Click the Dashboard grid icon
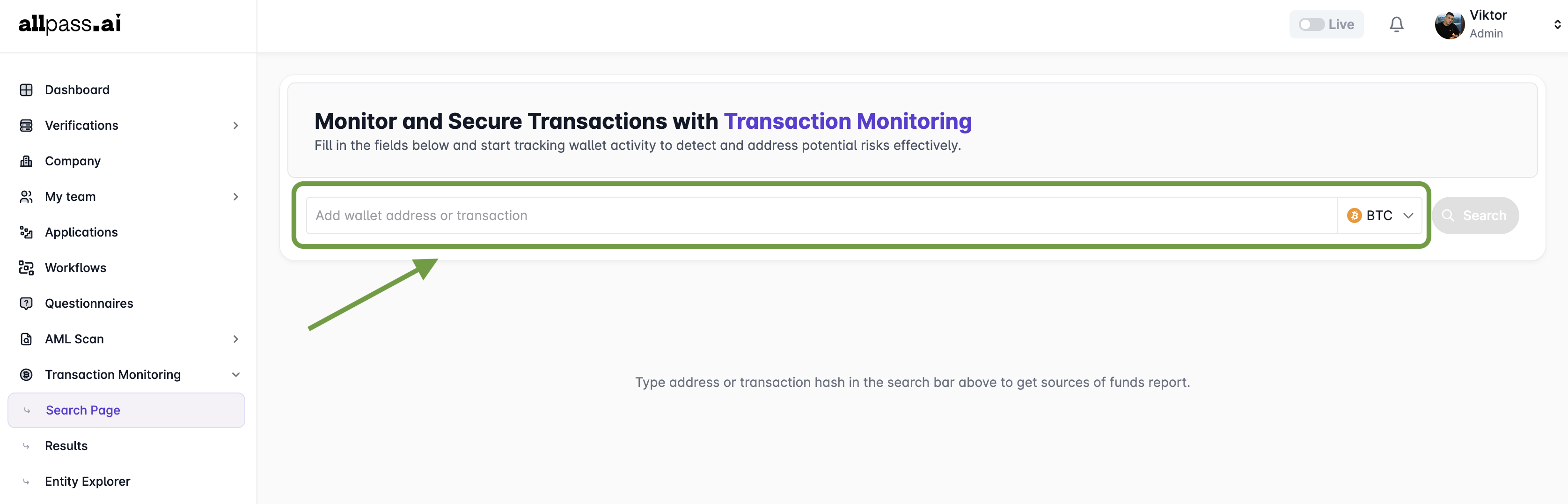The image size is (1568, 504). (26, 90)
